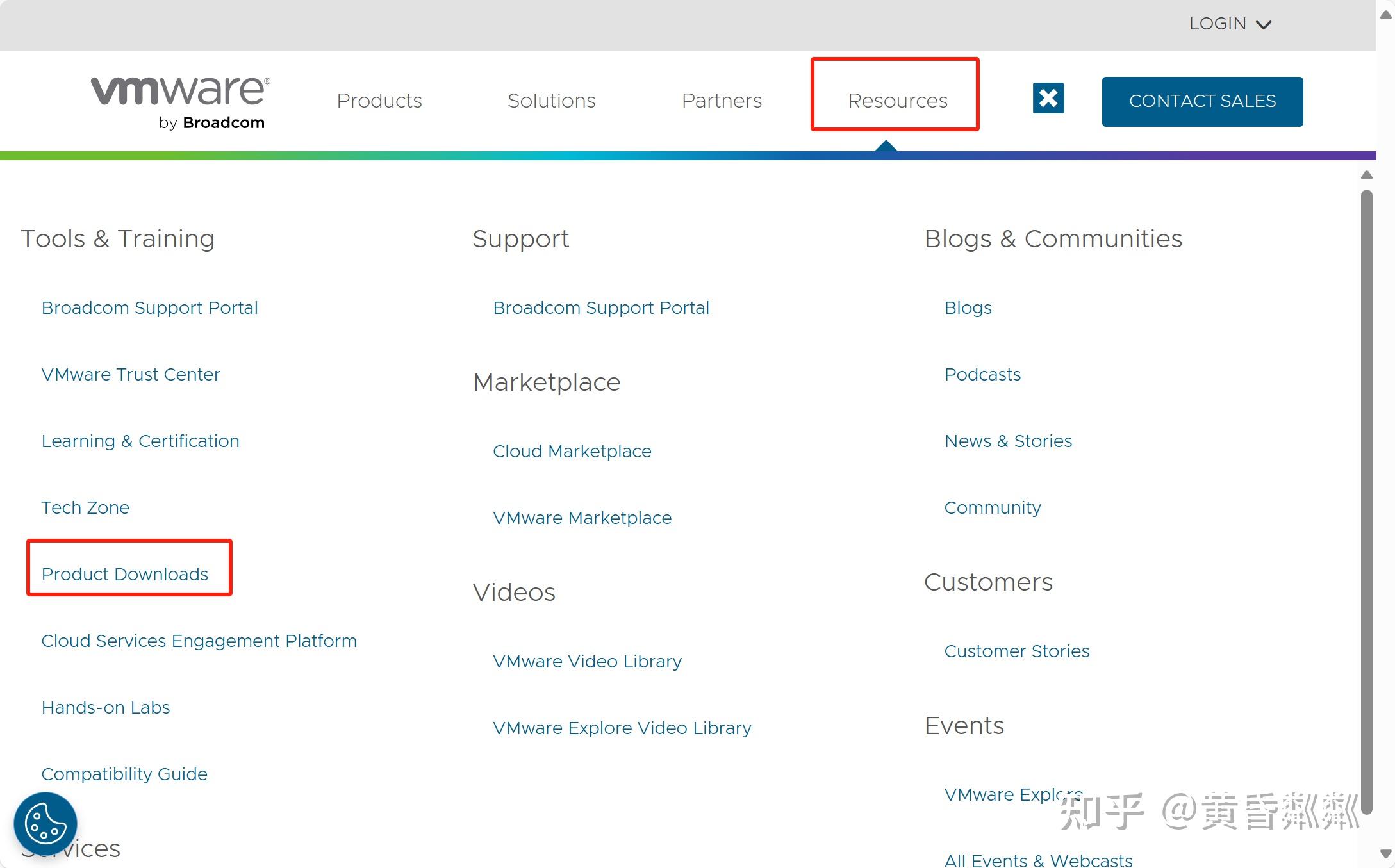1395x868 pixels.
Task: Go to Learning & Certification
Action: [140, 441]
